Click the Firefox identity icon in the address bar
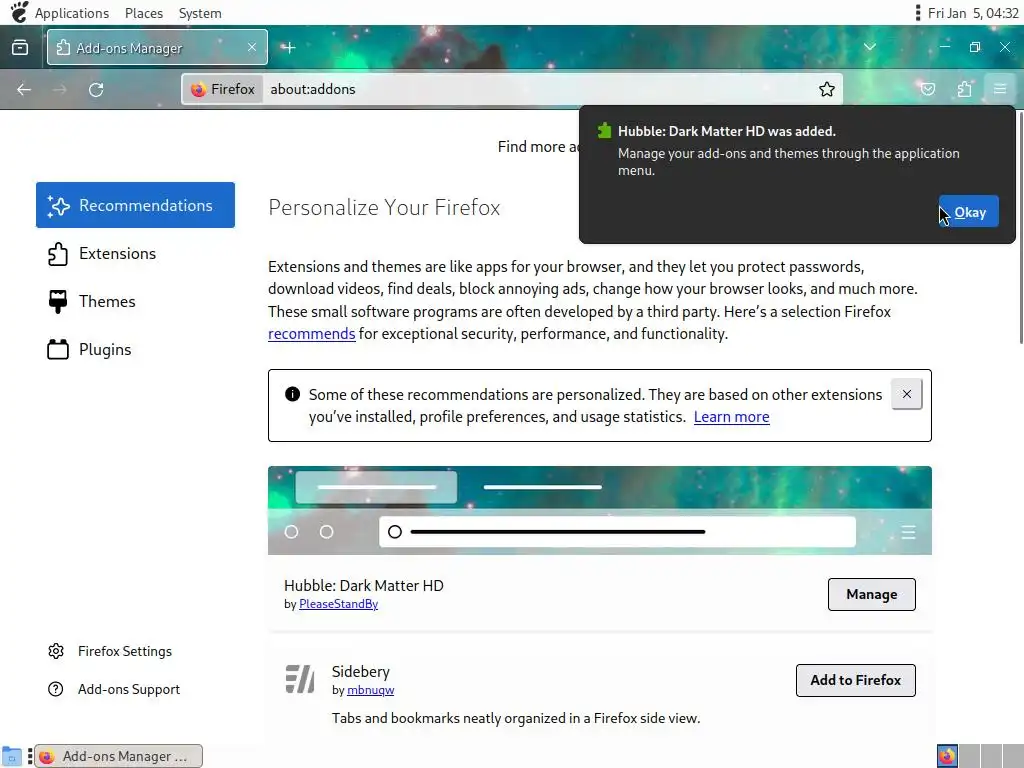The height and width of the screenshot is (768, 1024). tap(223, 89)
